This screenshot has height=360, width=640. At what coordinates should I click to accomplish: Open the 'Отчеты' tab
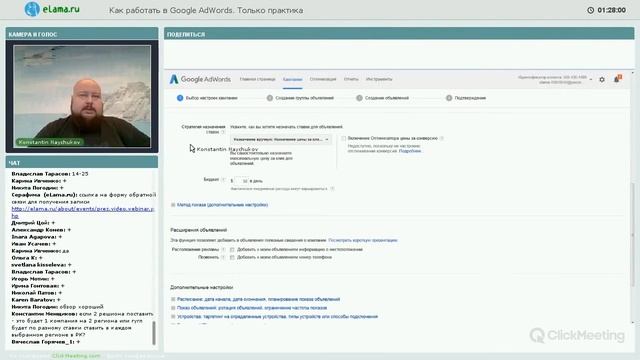[351, 79]
